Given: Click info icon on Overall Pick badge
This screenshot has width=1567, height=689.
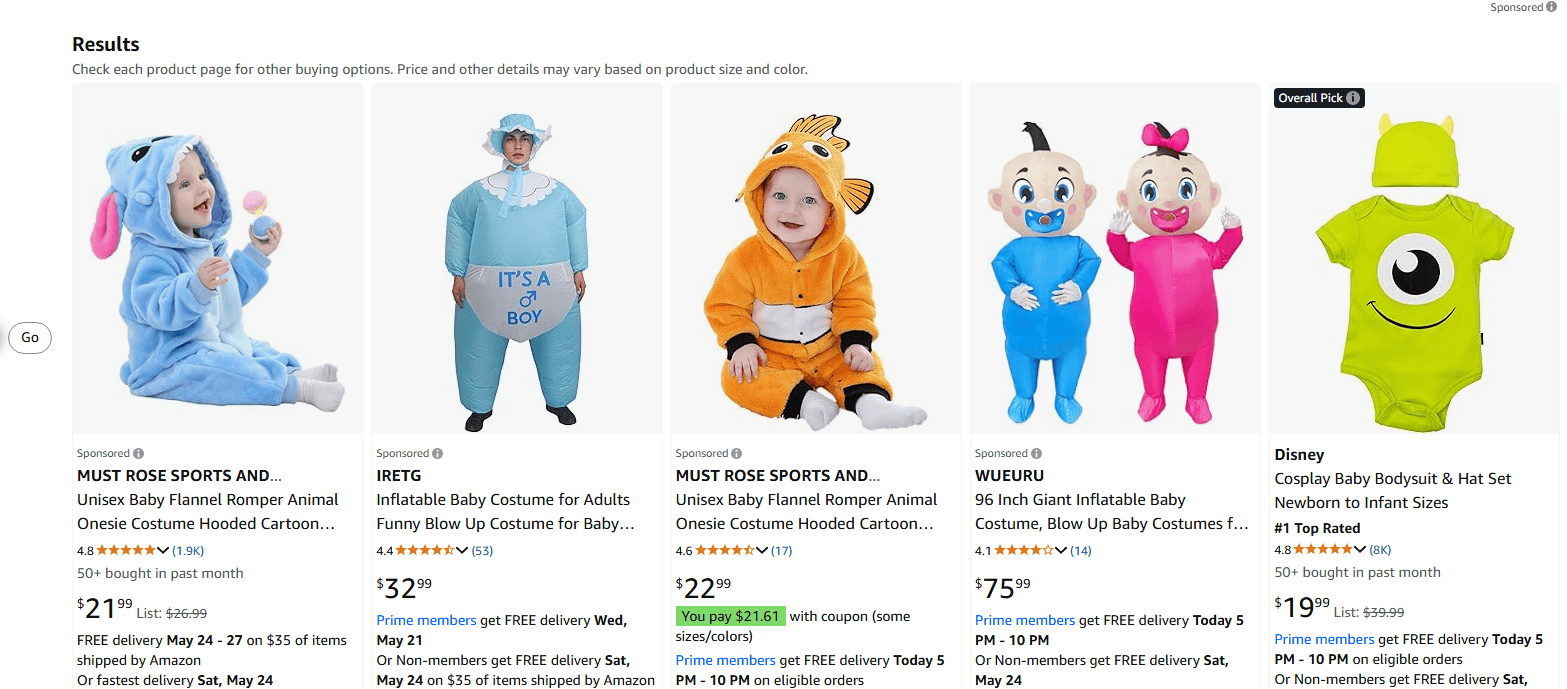Looking at the screenshot, I should [1353, 98].
